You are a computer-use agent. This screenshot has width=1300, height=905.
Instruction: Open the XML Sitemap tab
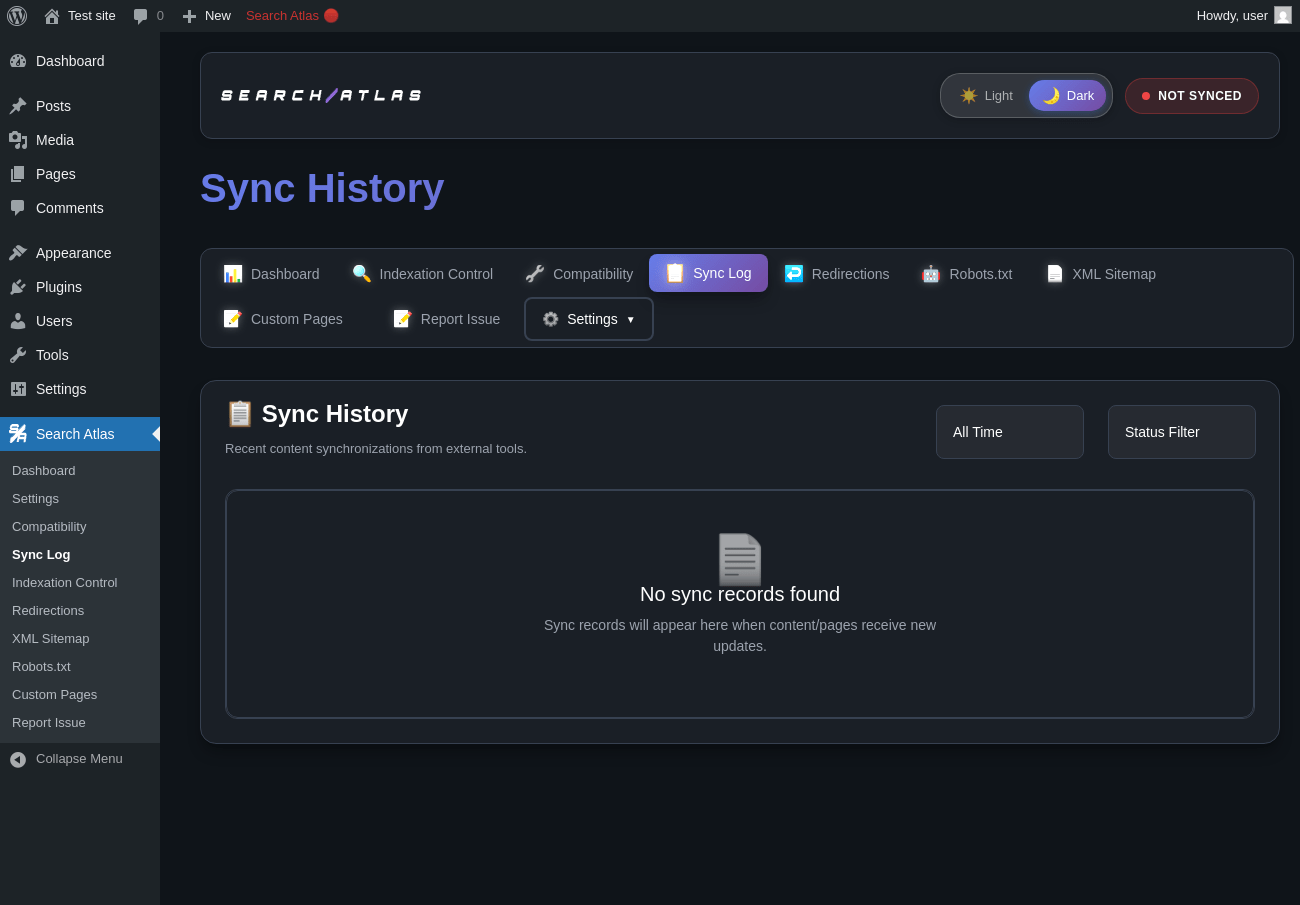(1101, 273)
